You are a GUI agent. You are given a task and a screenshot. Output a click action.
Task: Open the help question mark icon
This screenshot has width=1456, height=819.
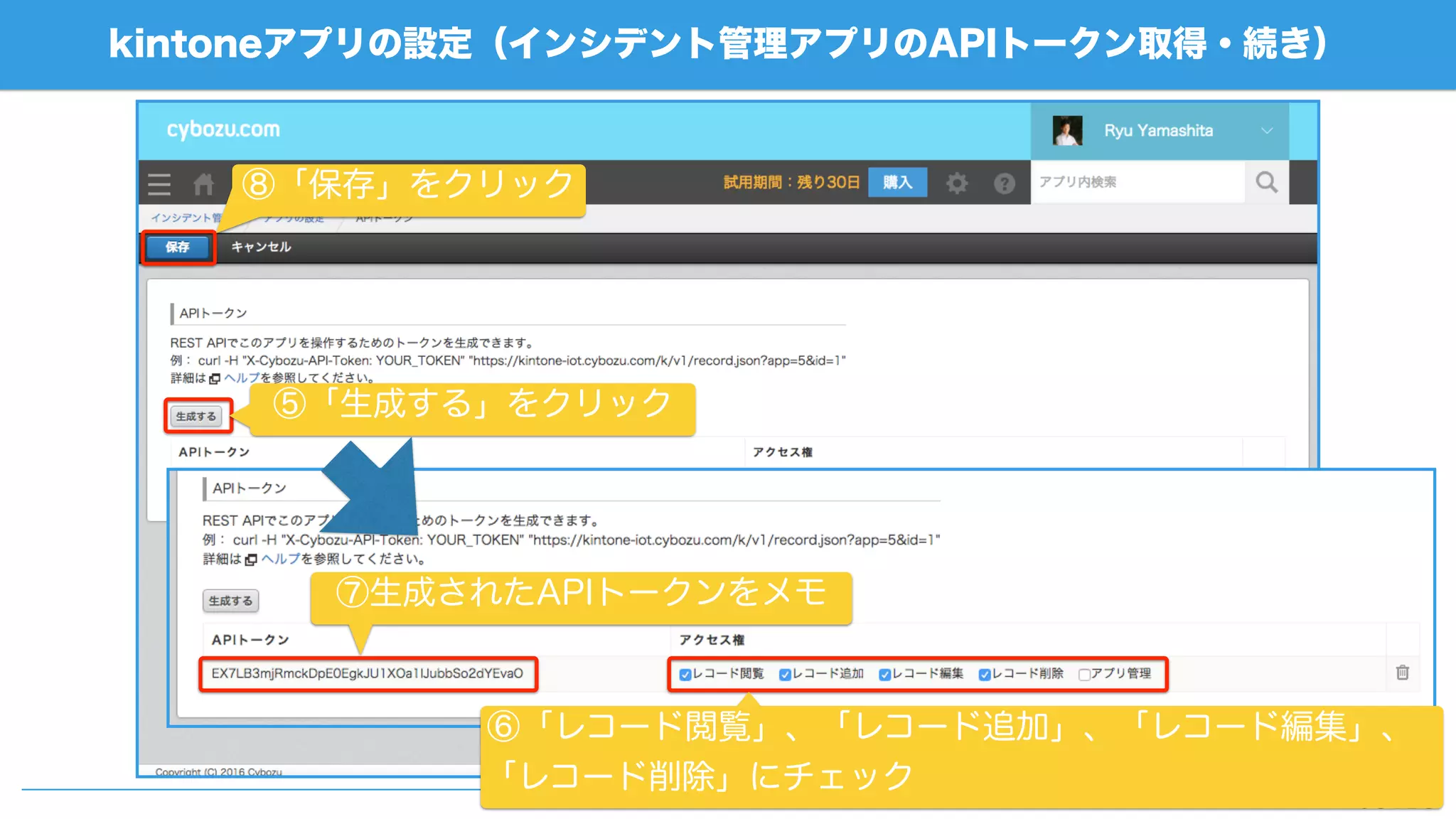coord(1004,183)
